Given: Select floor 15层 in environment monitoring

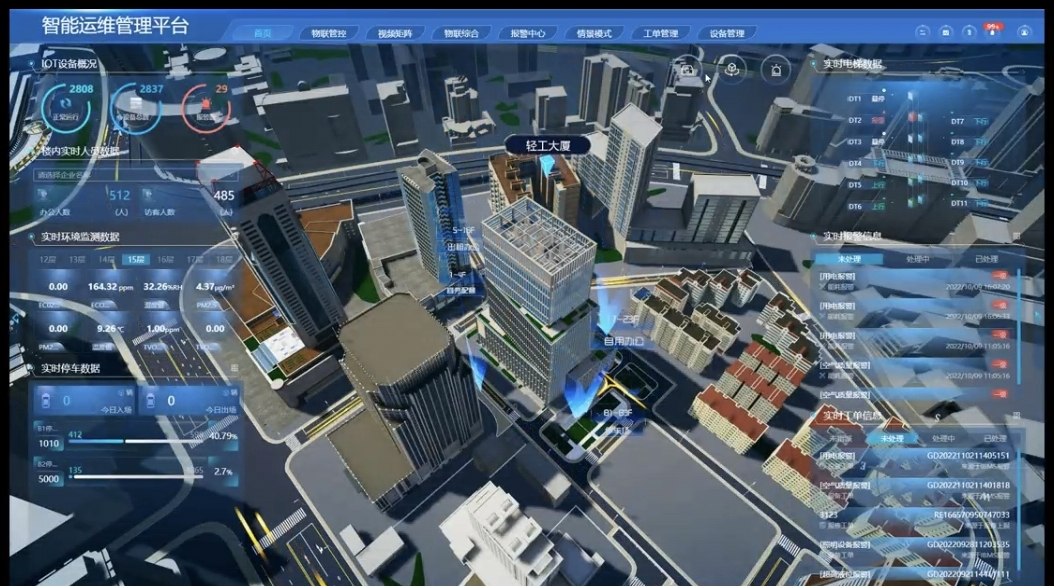Looking at the screenshot, I should tap(135, 260).
